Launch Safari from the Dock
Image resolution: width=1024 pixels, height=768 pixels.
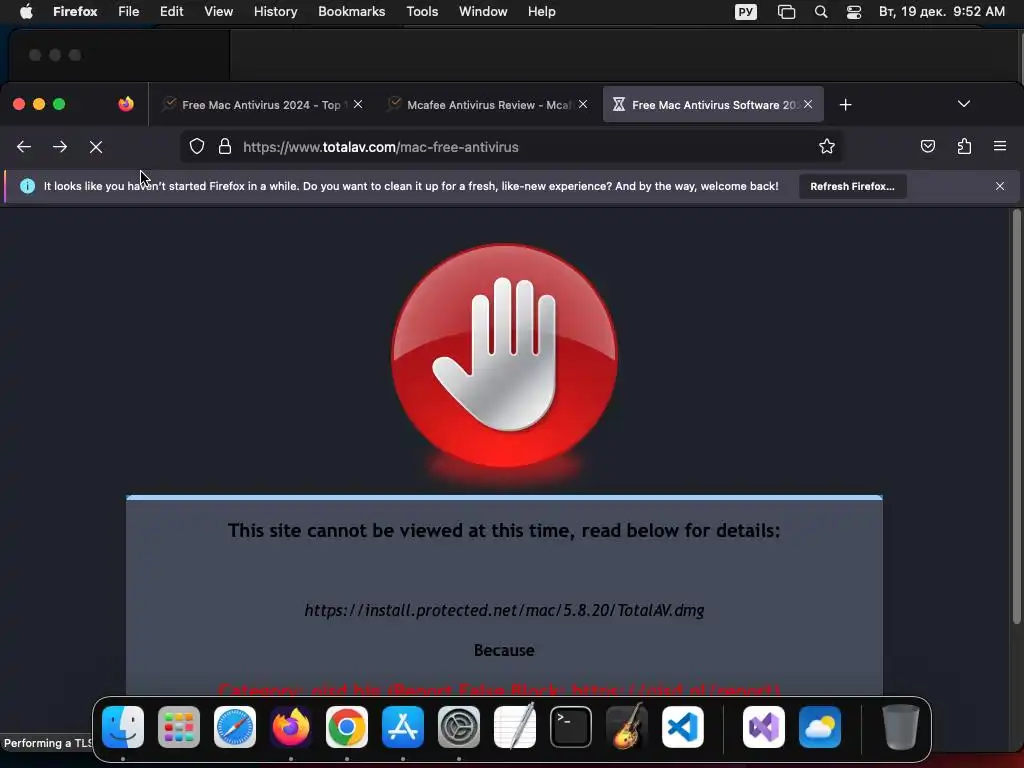click(235, 727)
